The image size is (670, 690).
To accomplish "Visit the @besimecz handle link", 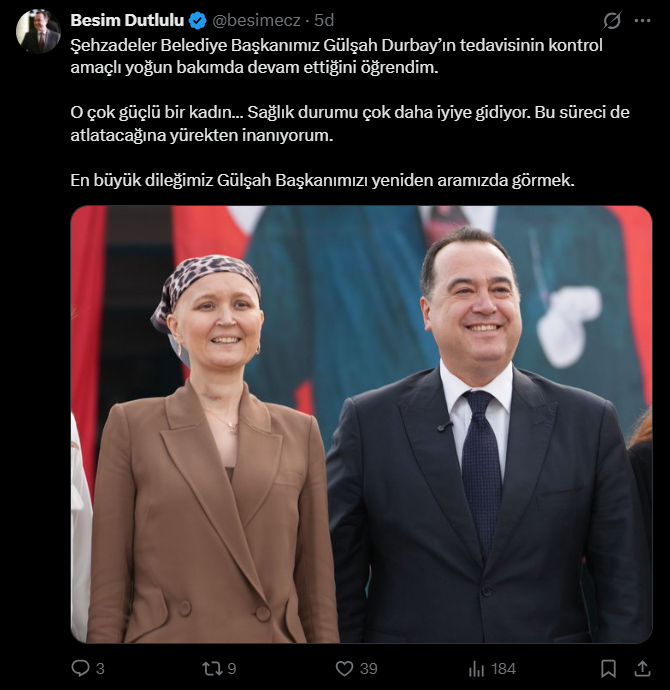I will [x=256, y=20].
